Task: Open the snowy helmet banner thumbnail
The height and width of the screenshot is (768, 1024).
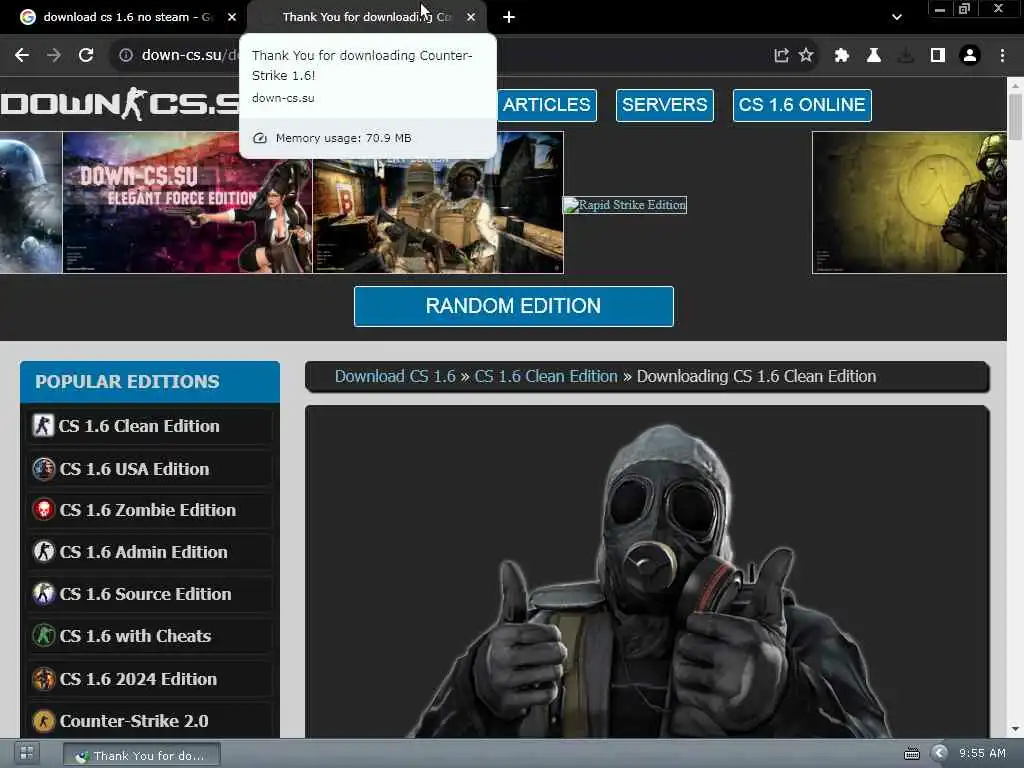Action: [x=31, y=202]
